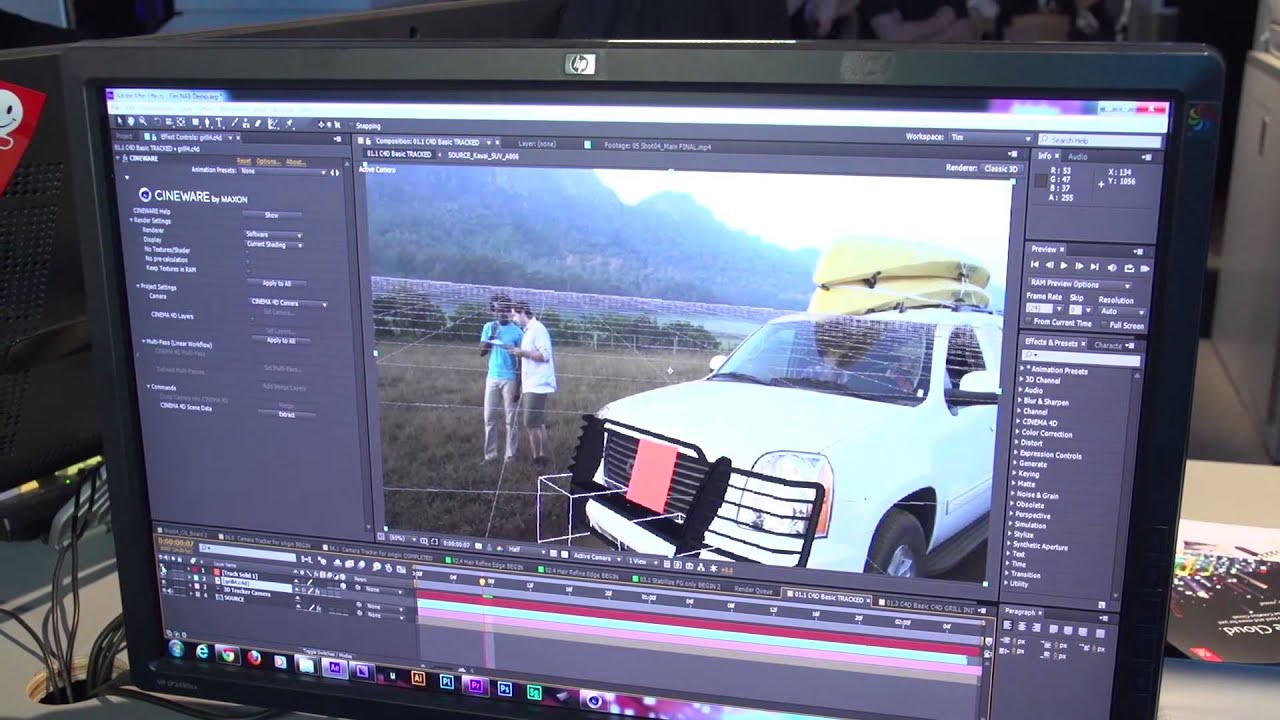Enable the Full Screen checkbox
This screenshot has width=1280, height=720.
(1104, 324)
